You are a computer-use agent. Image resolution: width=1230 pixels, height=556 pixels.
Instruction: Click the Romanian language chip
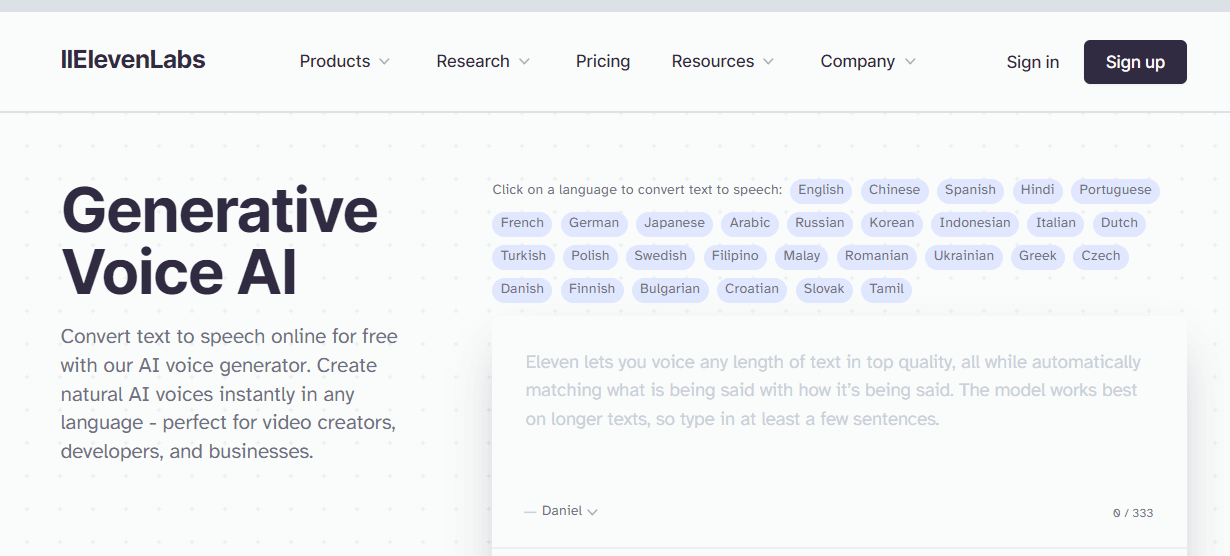[x=877, y=256]
